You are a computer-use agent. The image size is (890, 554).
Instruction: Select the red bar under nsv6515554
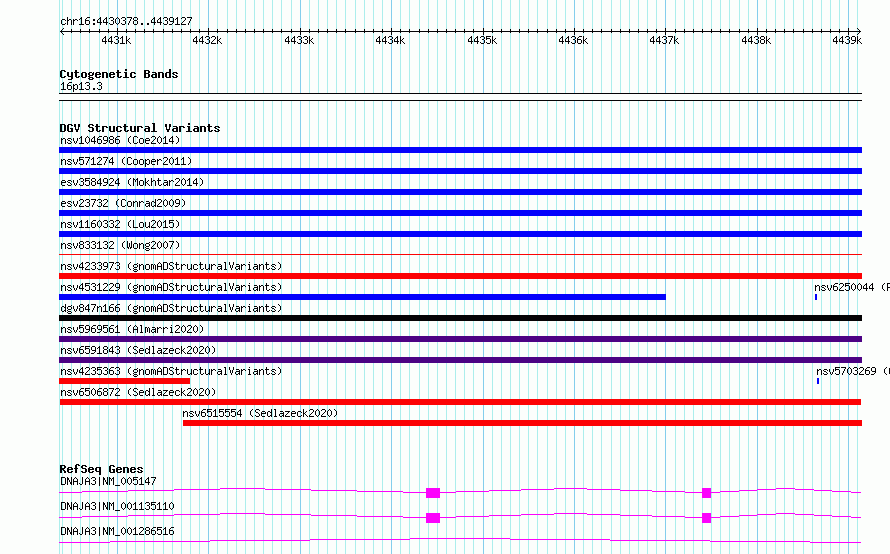tap(522, 423)
